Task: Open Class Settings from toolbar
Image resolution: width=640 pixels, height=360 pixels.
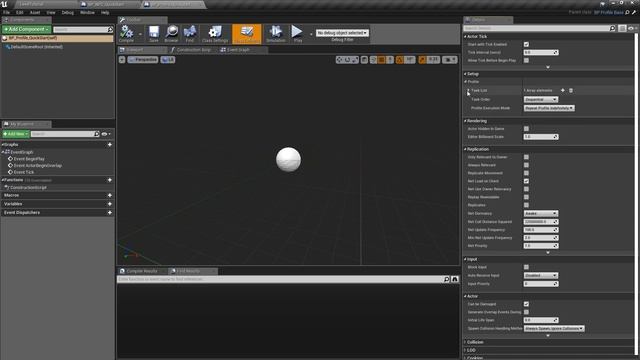Action: 215,33
